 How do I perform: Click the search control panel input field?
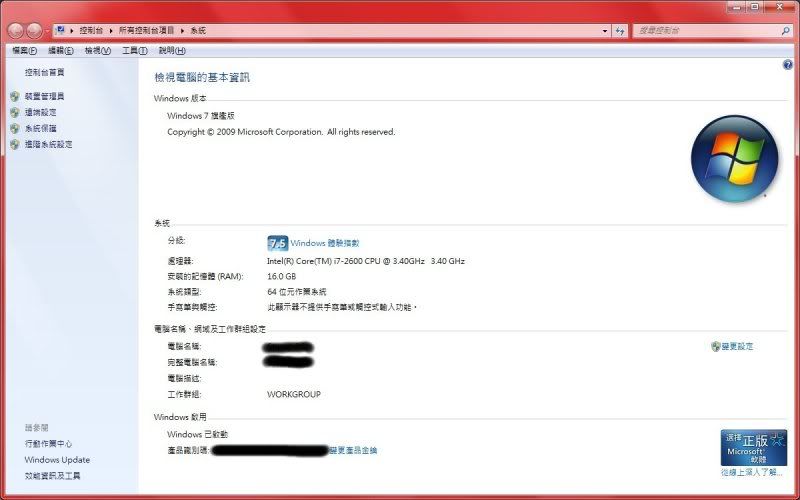point(707,31)
